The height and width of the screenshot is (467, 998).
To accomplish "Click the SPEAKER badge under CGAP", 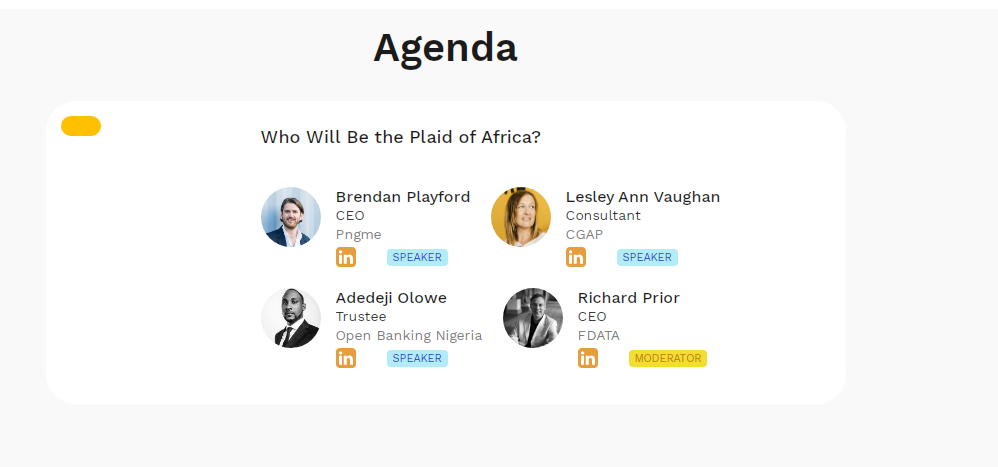I will click(x=647, y=257).
